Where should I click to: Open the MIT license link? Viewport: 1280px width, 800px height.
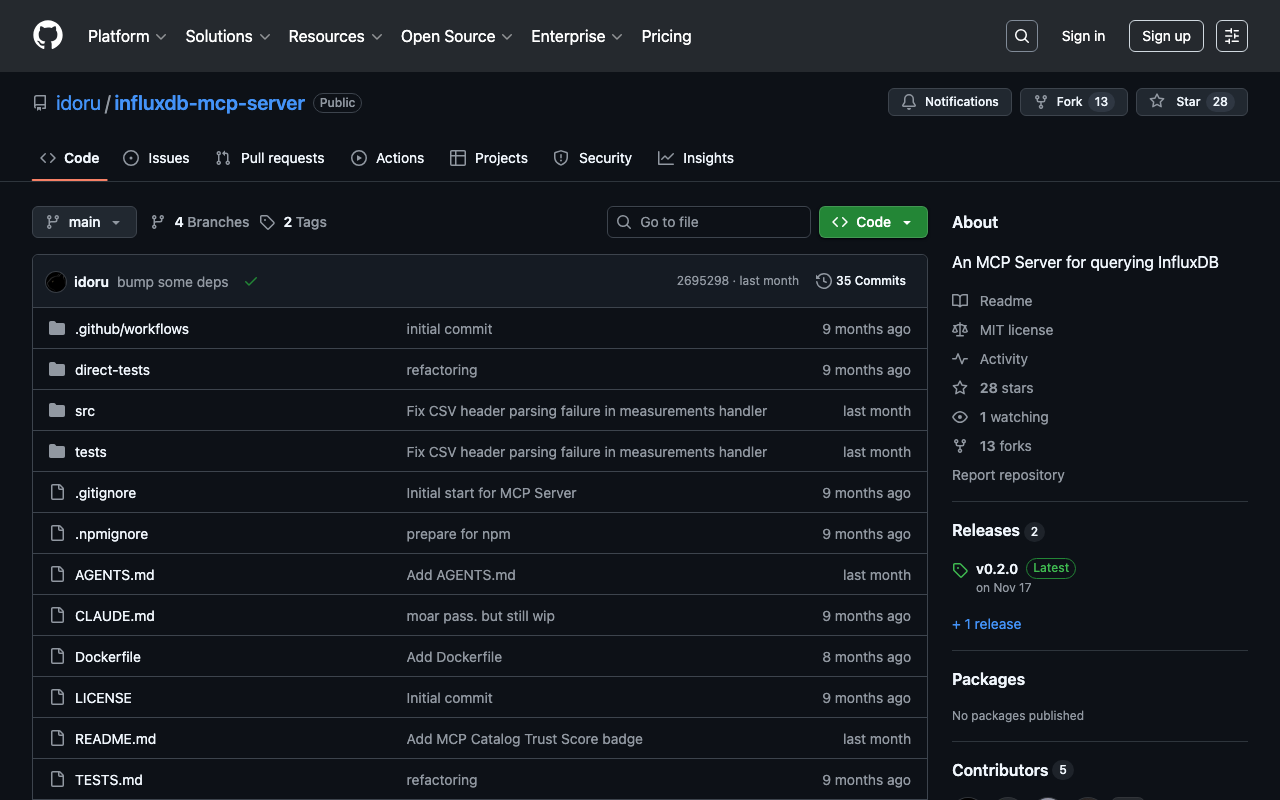[1016, 330]
